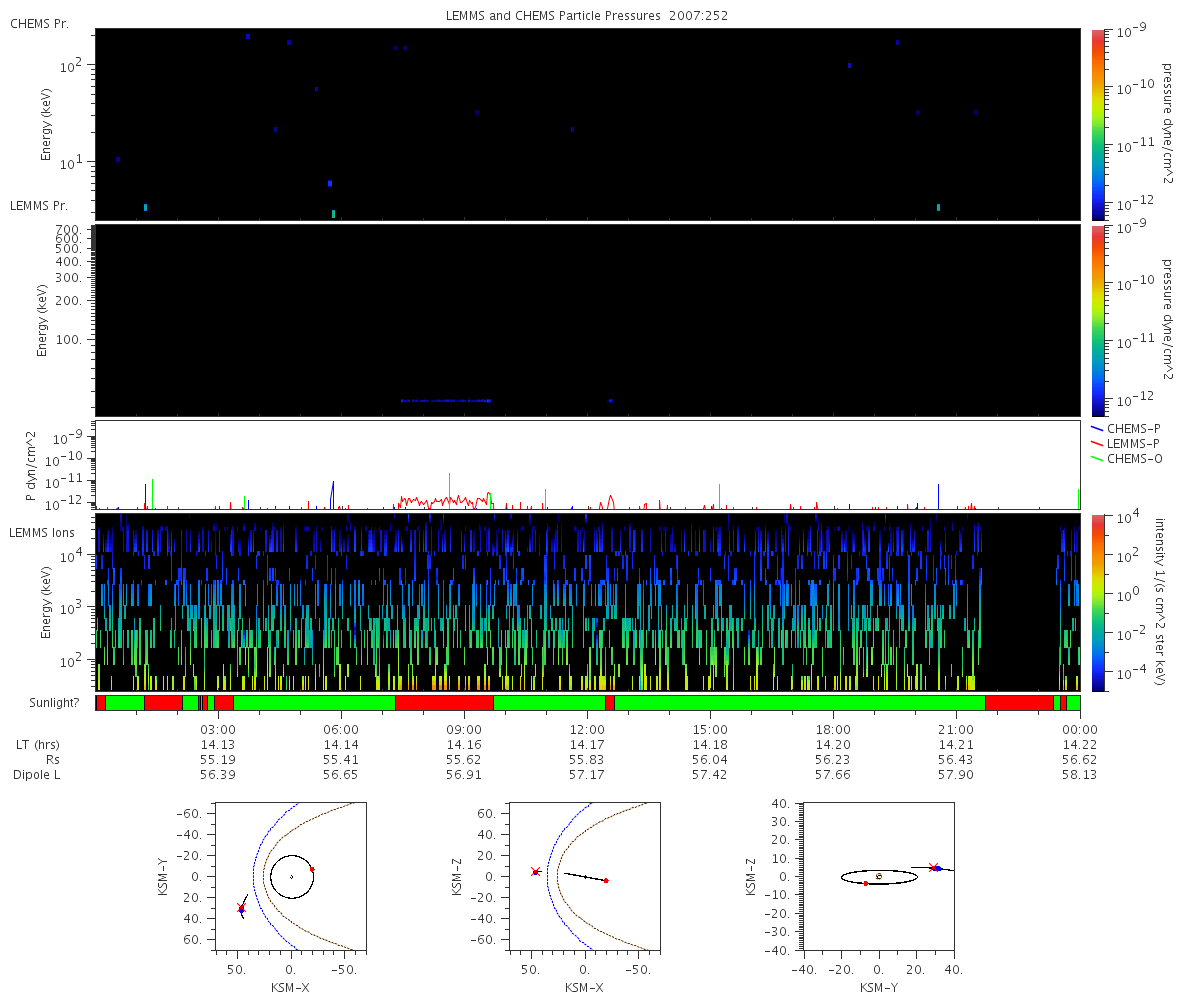Click the plot title LEMMS and CHEMS Particle Pressures
Screen dimensions: 1200x1000
[x=583, y=17]
